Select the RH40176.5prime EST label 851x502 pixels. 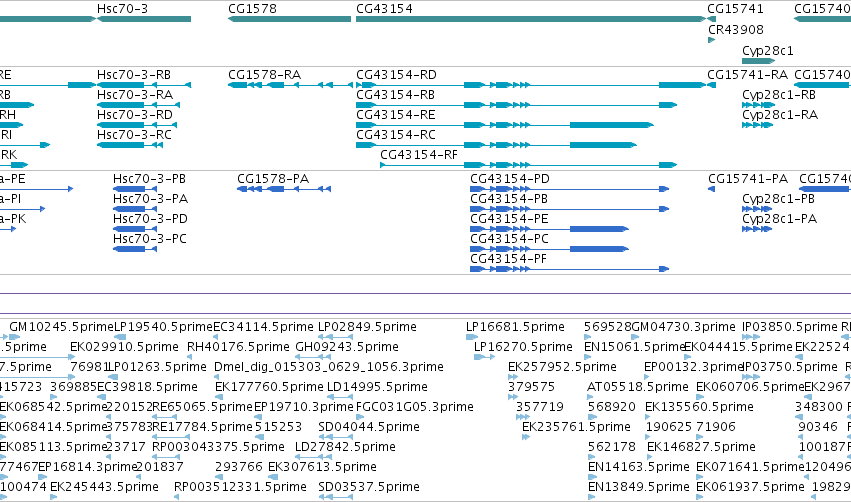[x=238, y=347]
